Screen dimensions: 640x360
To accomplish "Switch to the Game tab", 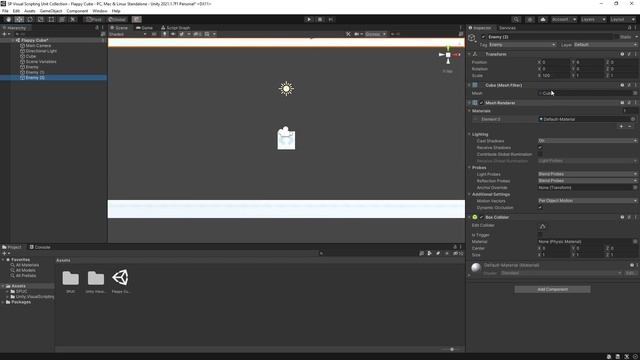I will (x=144, y=28).
